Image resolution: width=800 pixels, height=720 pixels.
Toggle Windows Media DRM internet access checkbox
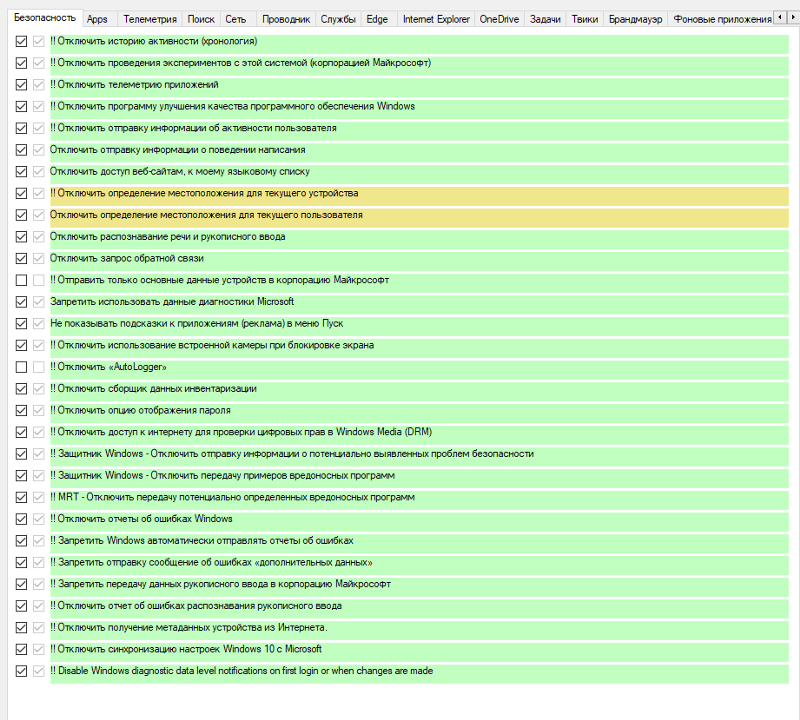(x=21, y=432)
